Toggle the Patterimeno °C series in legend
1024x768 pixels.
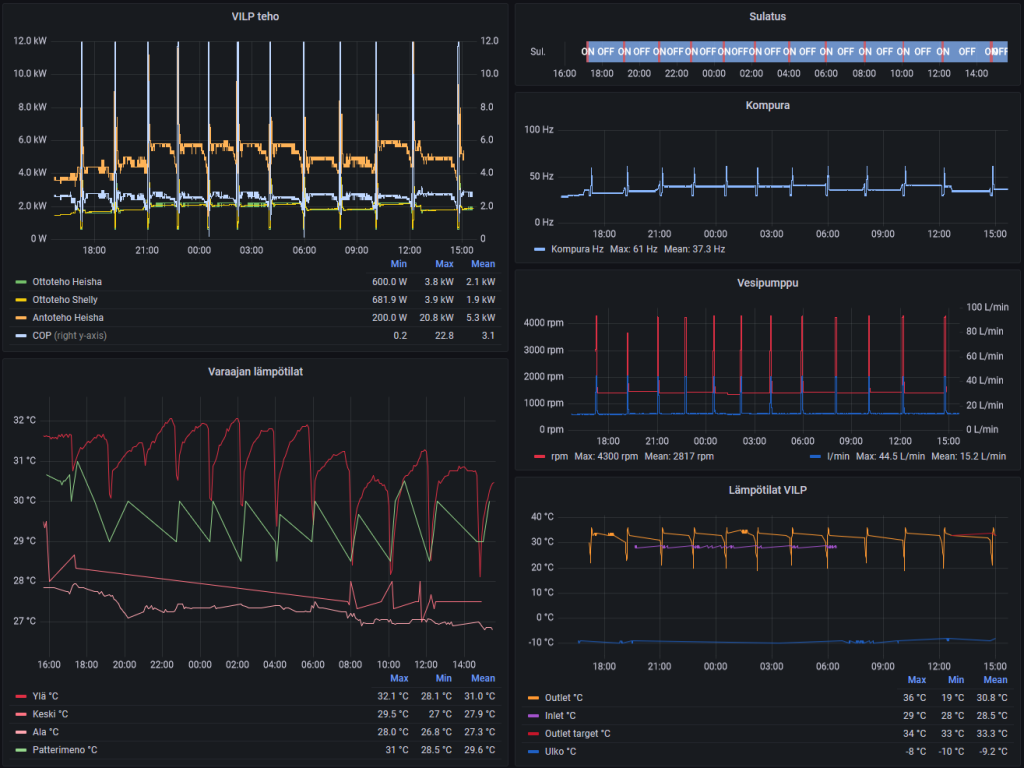click(x=64, y=749)
